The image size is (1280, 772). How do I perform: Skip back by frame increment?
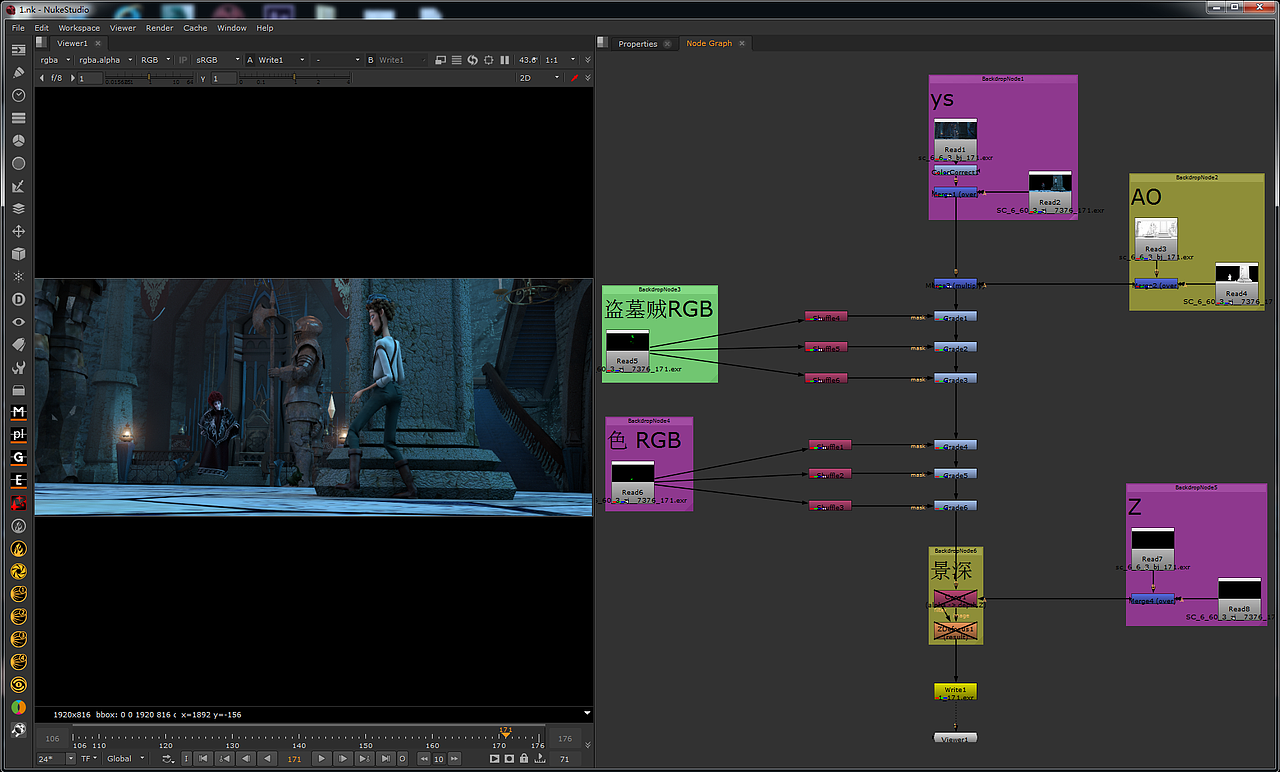click(424, 759)
